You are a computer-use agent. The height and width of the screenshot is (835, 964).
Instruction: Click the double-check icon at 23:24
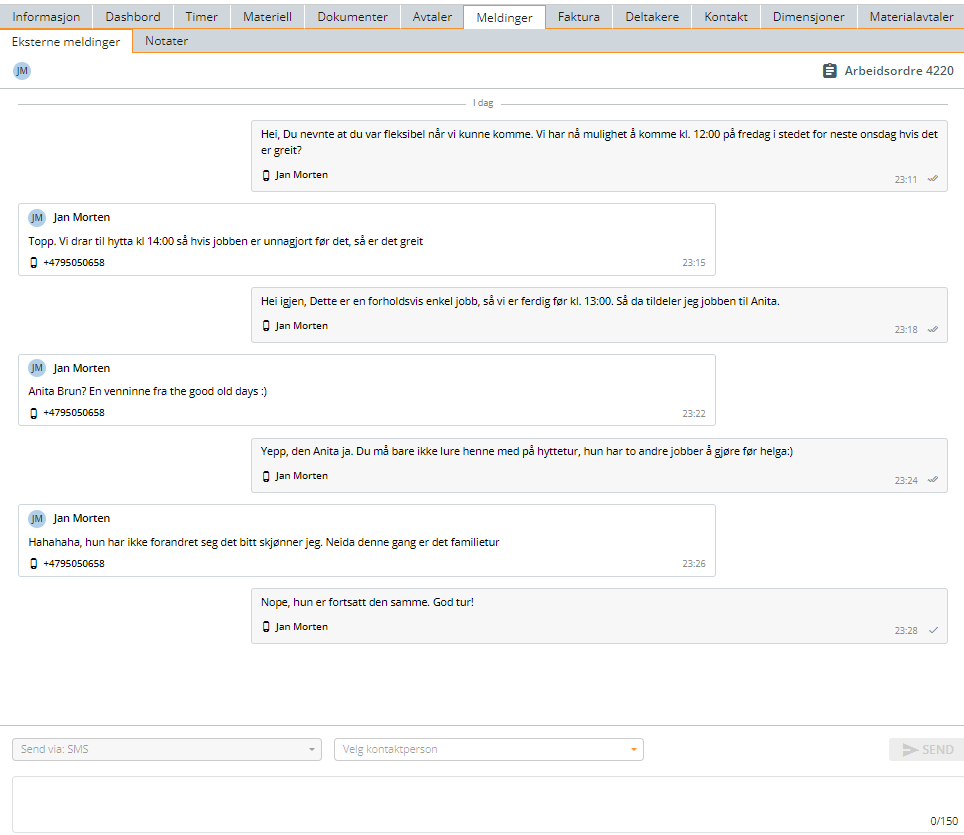[933, 480]
